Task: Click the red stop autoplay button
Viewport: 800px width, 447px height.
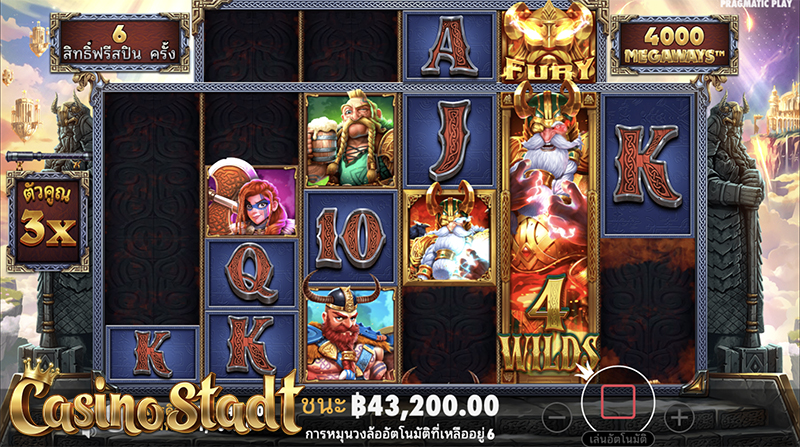Action: coord(618,403)
